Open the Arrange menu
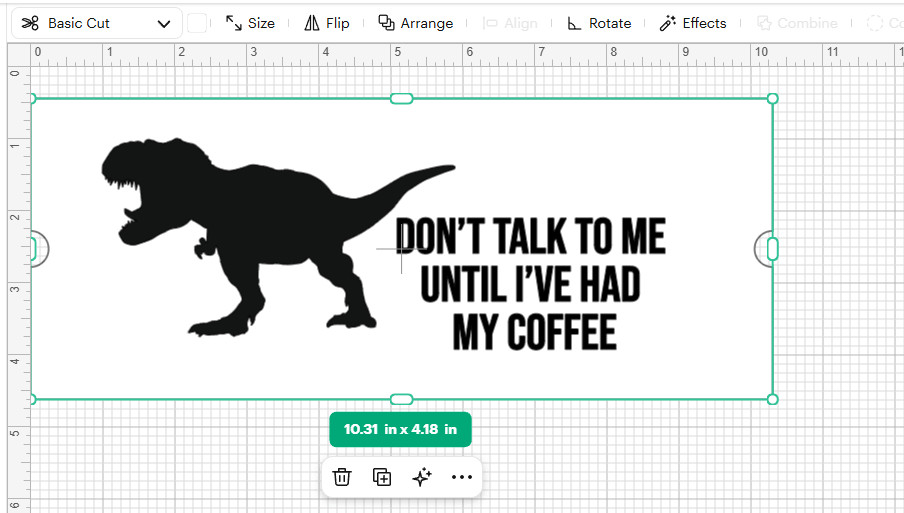Screen dimensions: 904x513 tap(416, 23)
